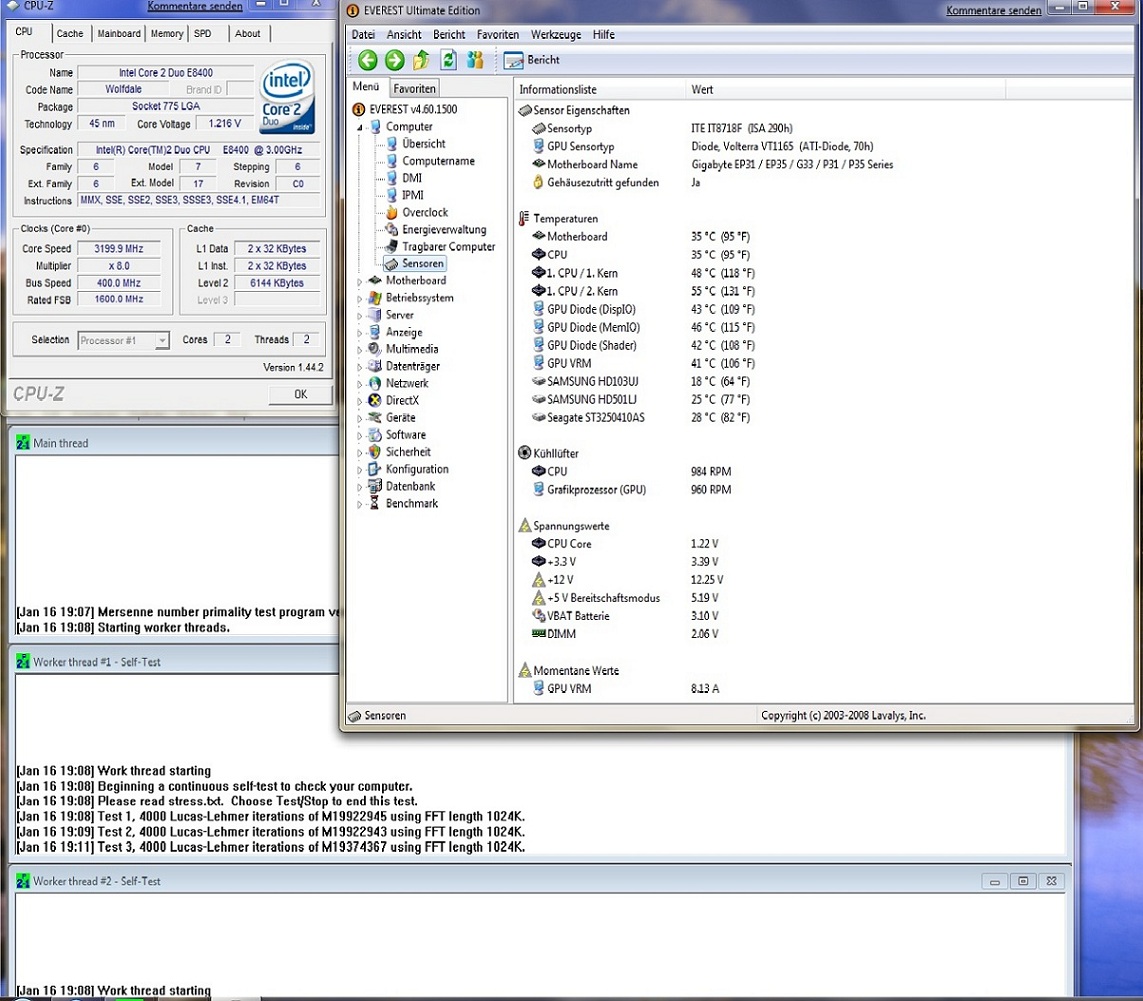
Task: Click the Geräte icon in the tree
Action: coord(375,418)
